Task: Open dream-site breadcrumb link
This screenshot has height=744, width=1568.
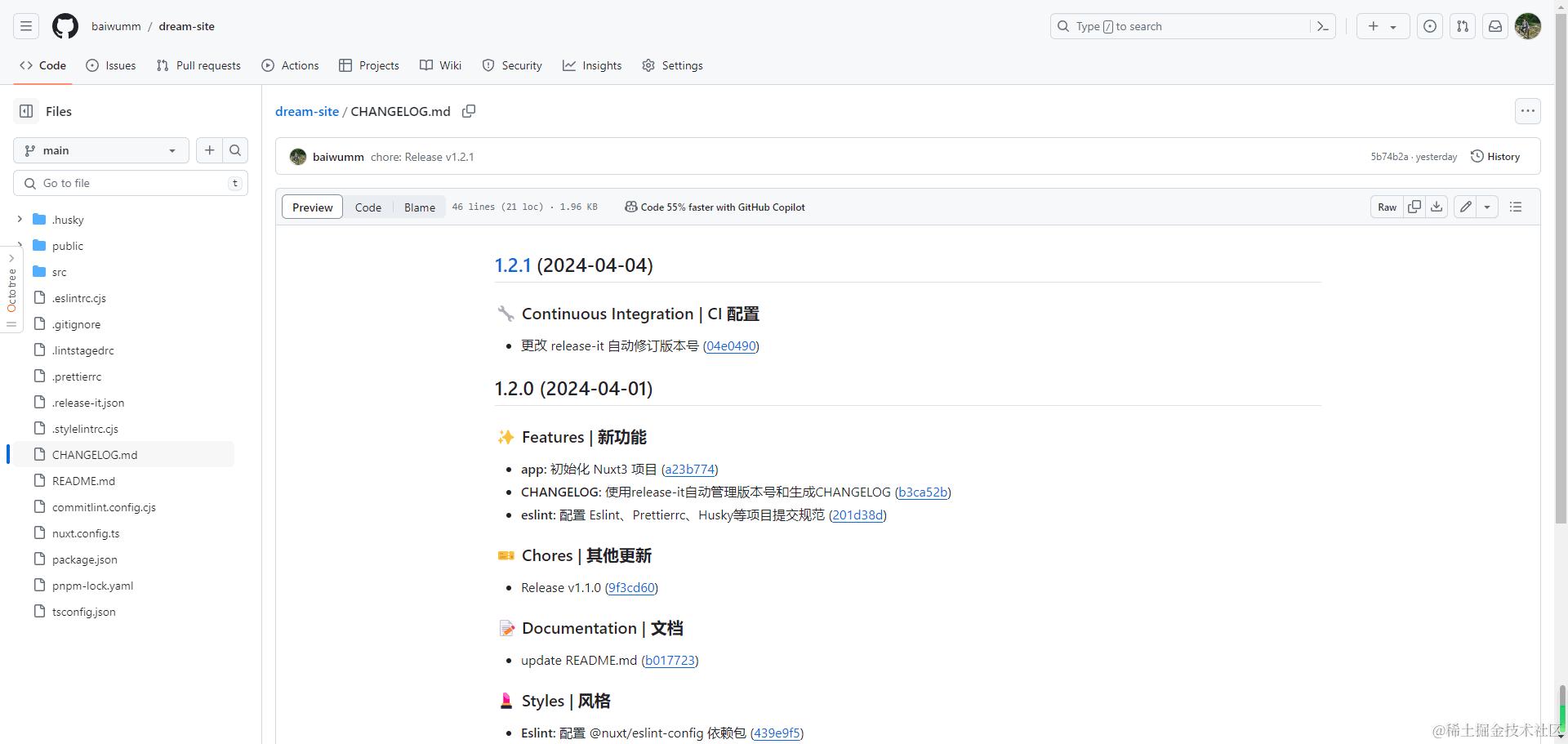Action: [x=307, y=111]
